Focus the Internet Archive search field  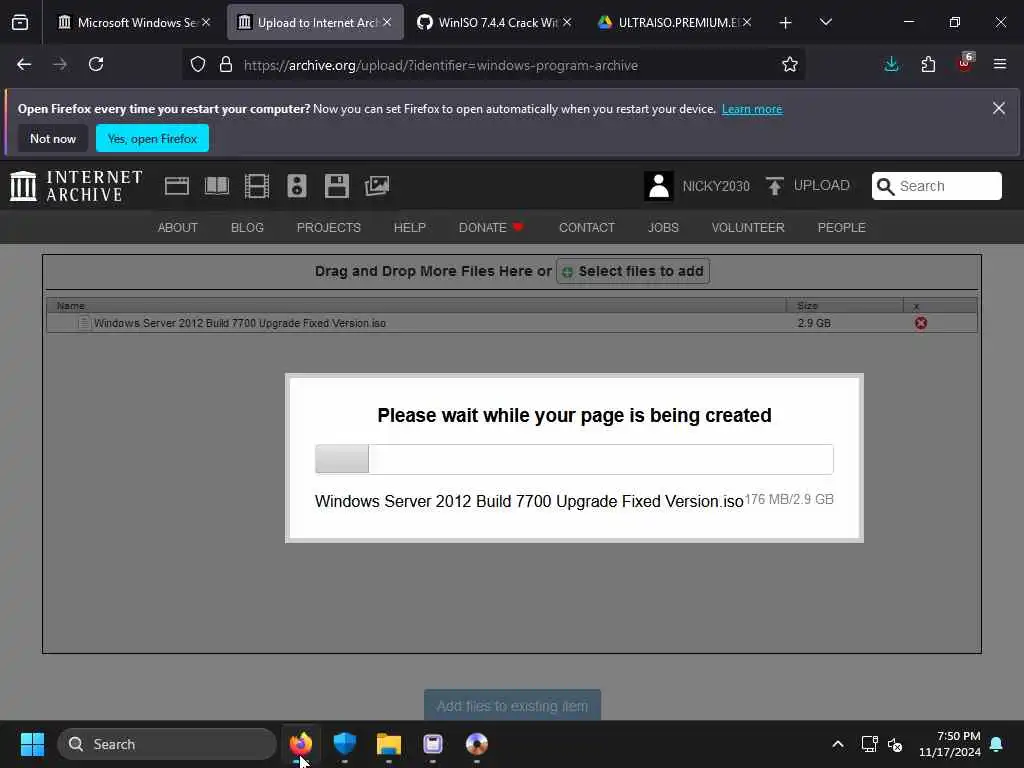(x=936, y=186)
